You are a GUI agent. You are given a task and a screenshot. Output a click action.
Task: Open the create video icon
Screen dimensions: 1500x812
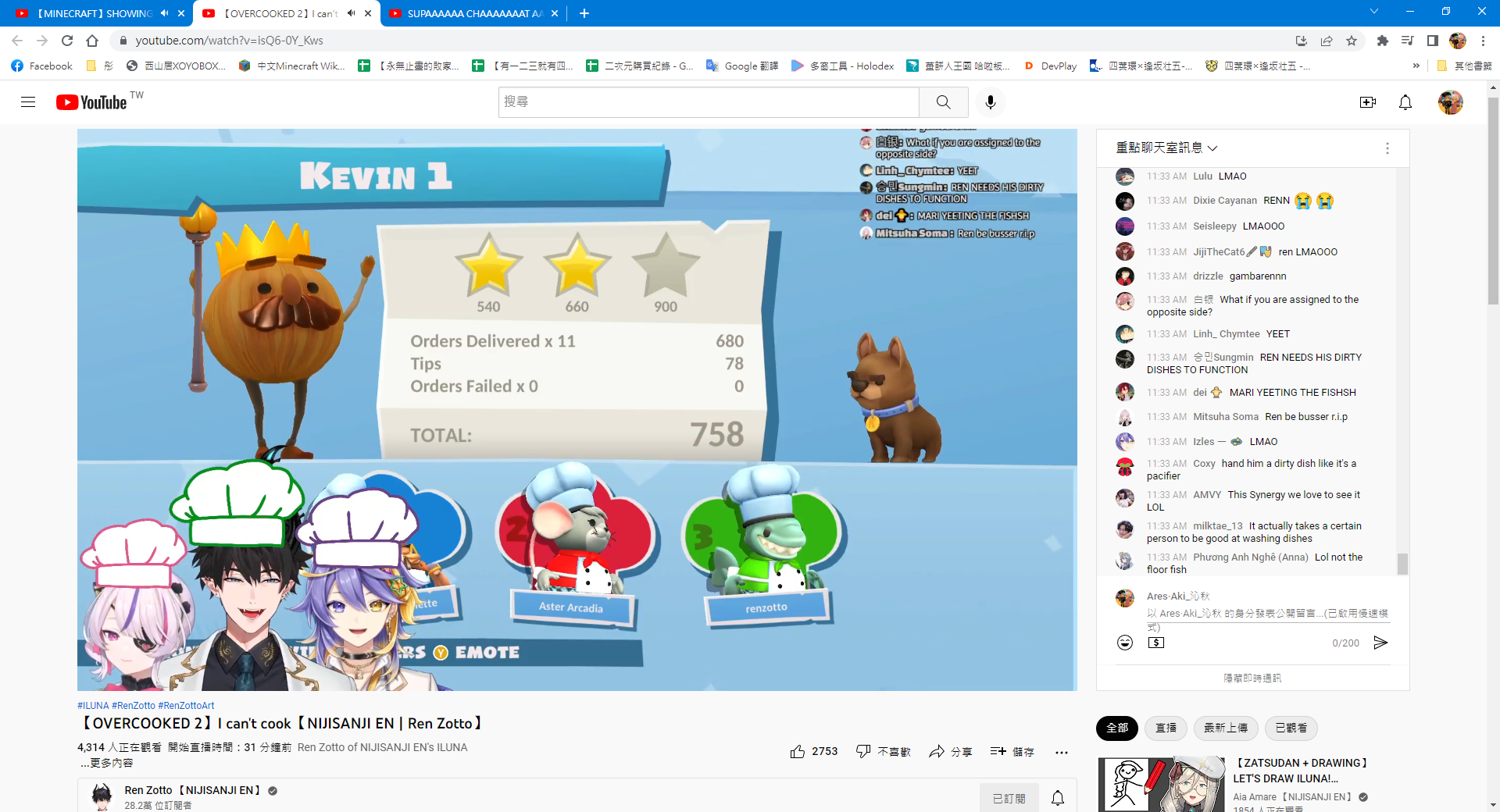(1368, 102)
